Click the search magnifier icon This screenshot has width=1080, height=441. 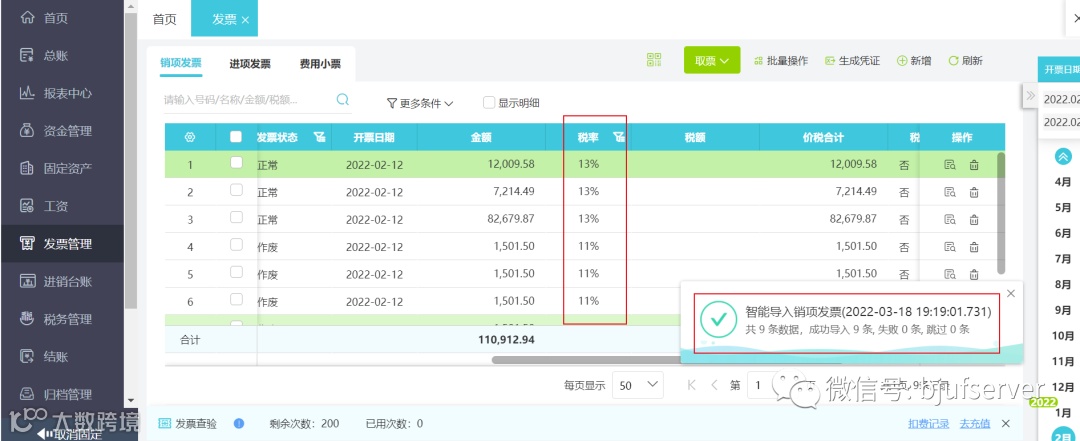pyautogui.click(x=342, y=100)
